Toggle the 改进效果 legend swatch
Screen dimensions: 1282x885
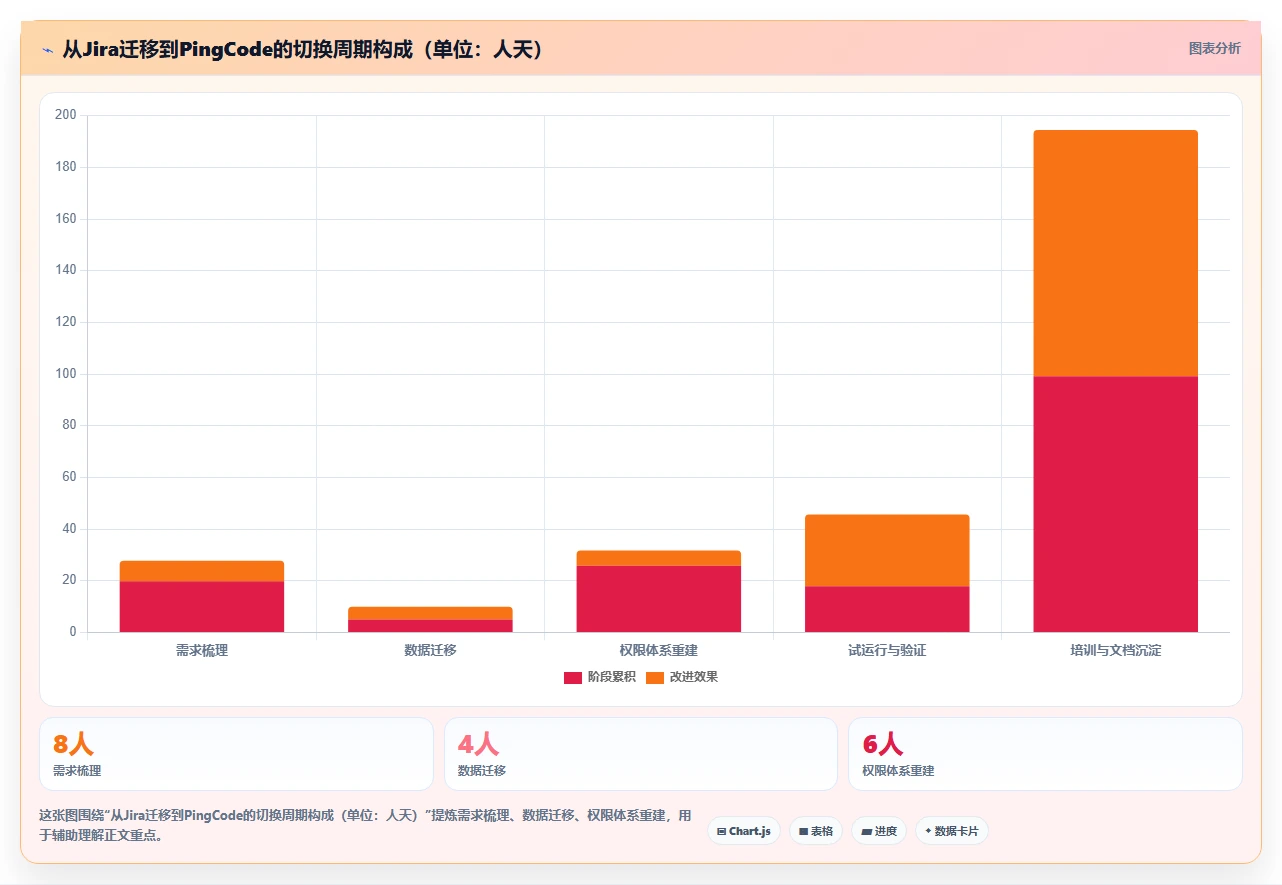click(655, 677)
